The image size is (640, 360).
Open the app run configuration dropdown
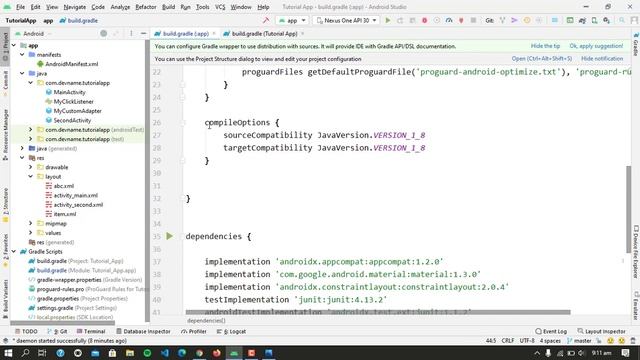pyautogui.click(x=292, y=20)
